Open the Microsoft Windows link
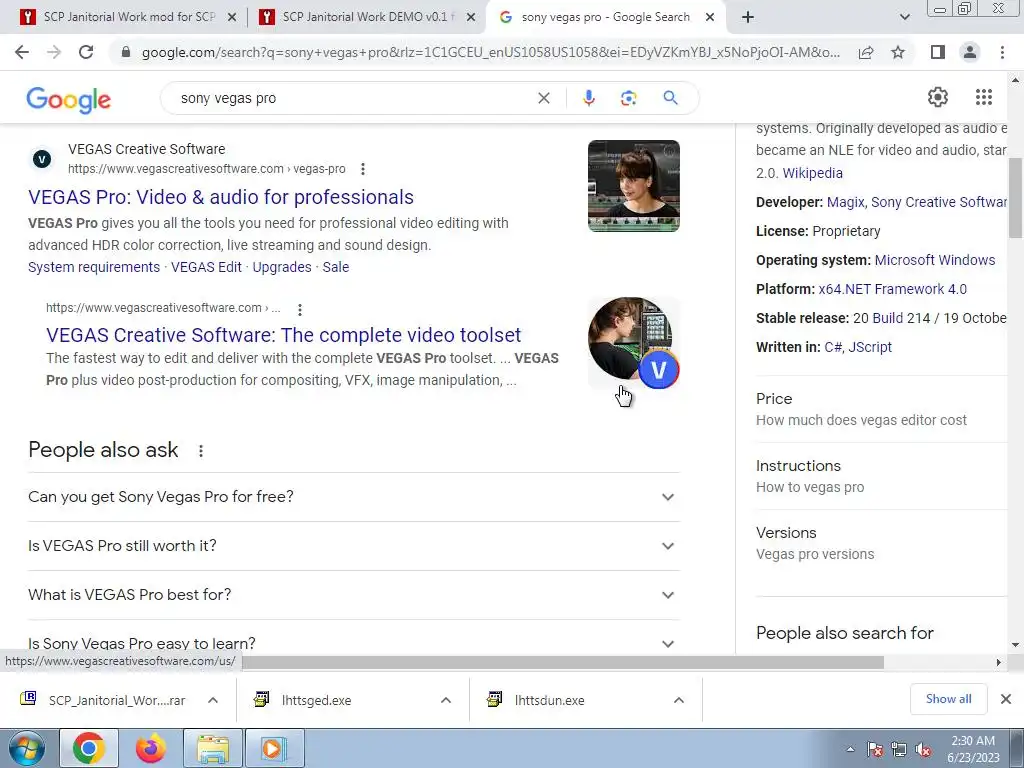This screenshot has width=1024, height=768. click(935, 260)
